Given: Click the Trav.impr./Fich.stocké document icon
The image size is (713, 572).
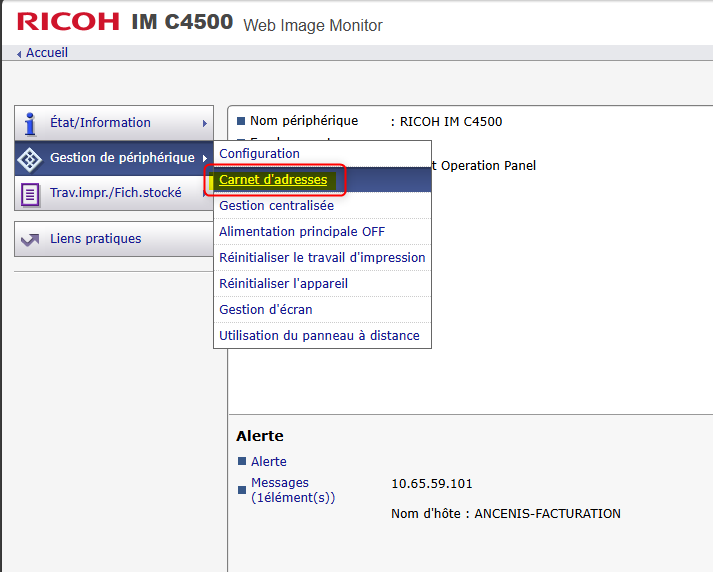Looking at the screenshot, I should click(30, 195).
